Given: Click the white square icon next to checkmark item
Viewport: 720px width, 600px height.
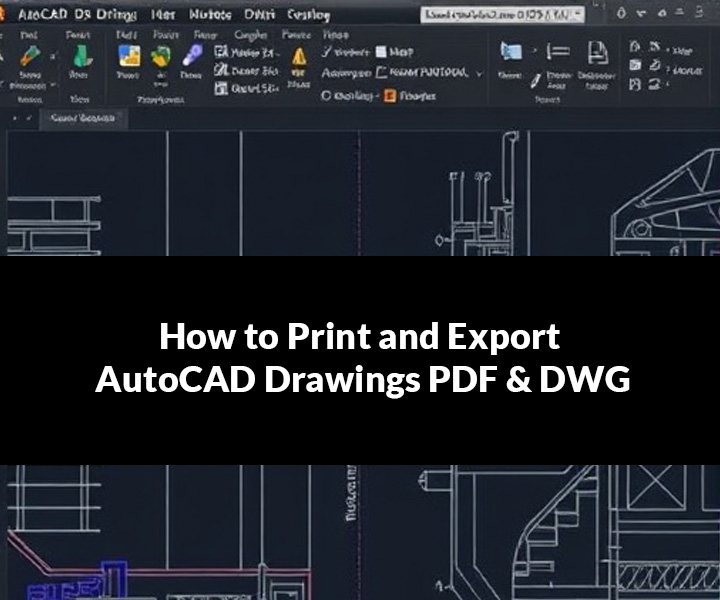Looking at the screenshot, I should pos(381,51).
